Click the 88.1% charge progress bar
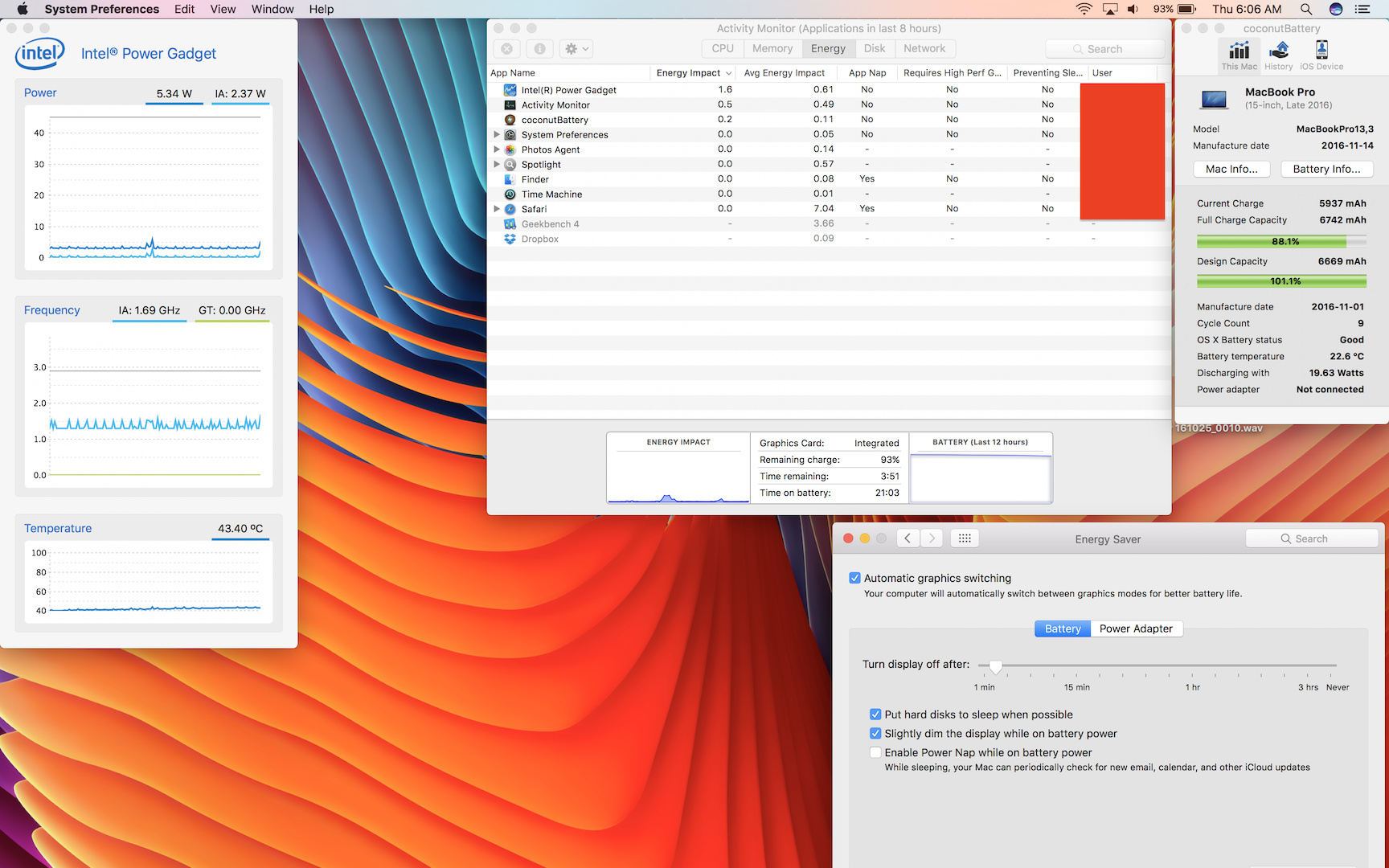This screenshot has height=868, width=1389. 1281,241
